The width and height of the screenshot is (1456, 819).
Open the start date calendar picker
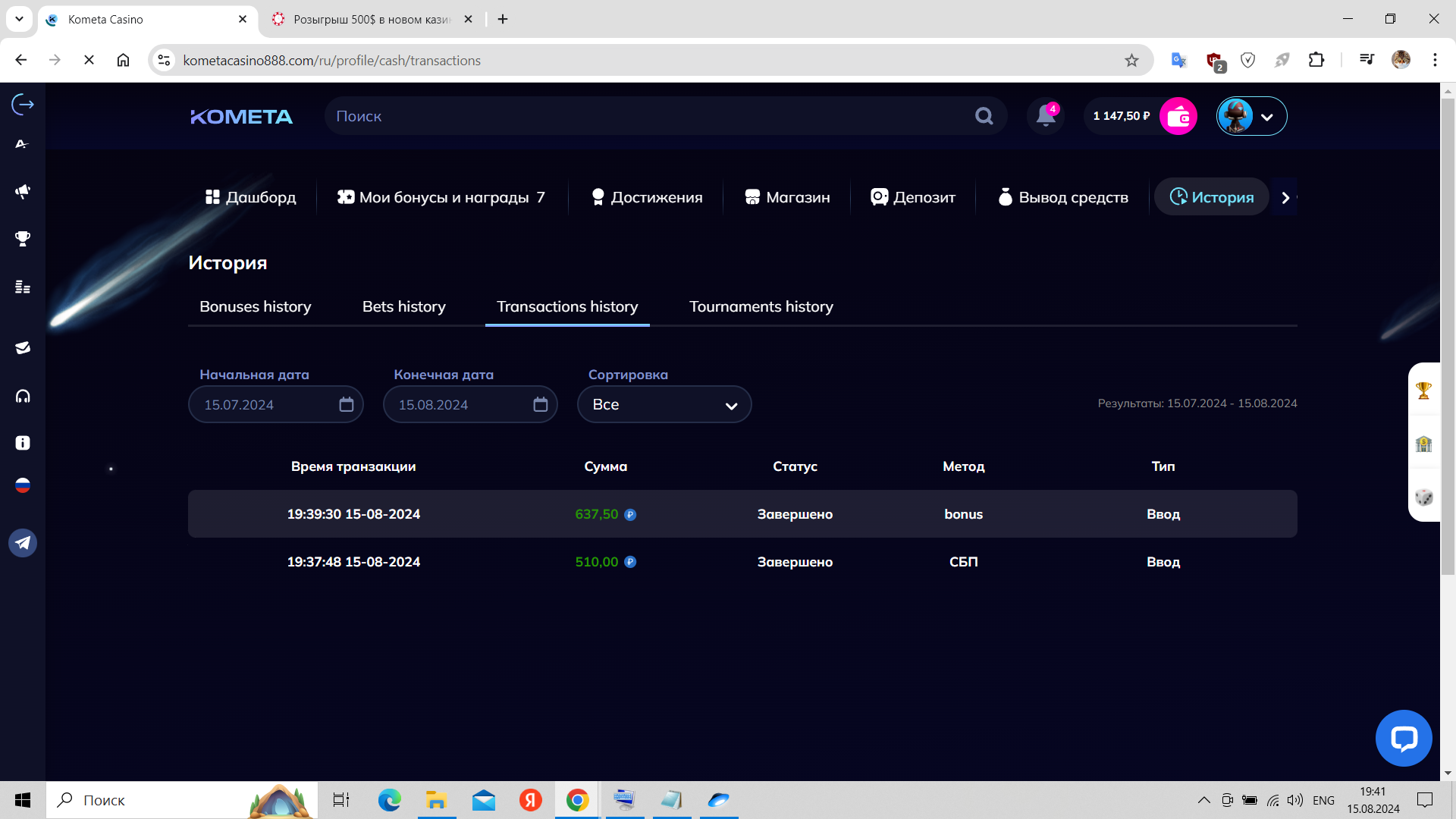pyautogui.click(x=346, y=404)
